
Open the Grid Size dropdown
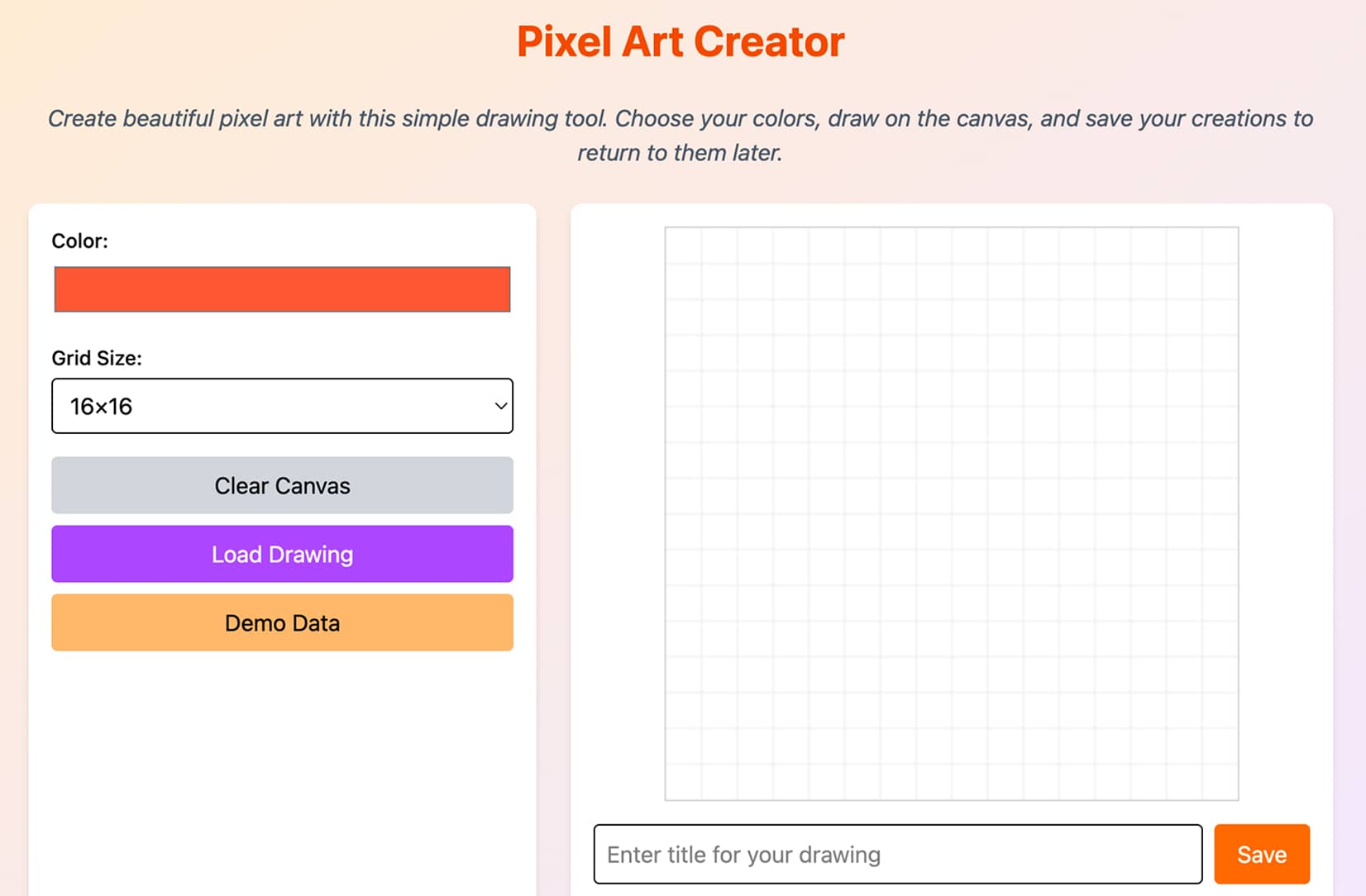[x=282, y=406]
